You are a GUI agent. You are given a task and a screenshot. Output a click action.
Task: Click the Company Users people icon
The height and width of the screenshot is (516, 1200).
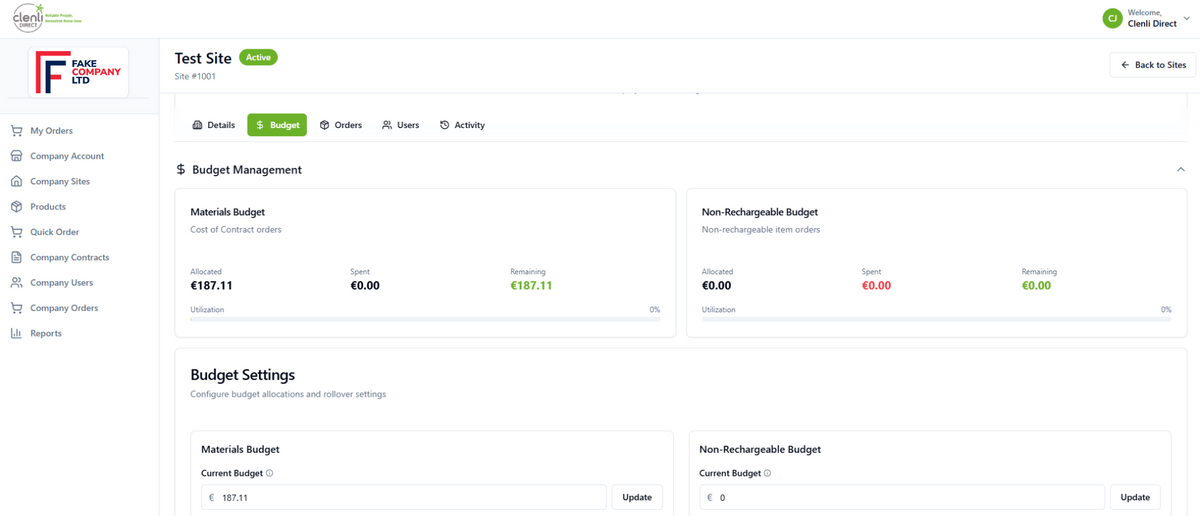point(16,283)
